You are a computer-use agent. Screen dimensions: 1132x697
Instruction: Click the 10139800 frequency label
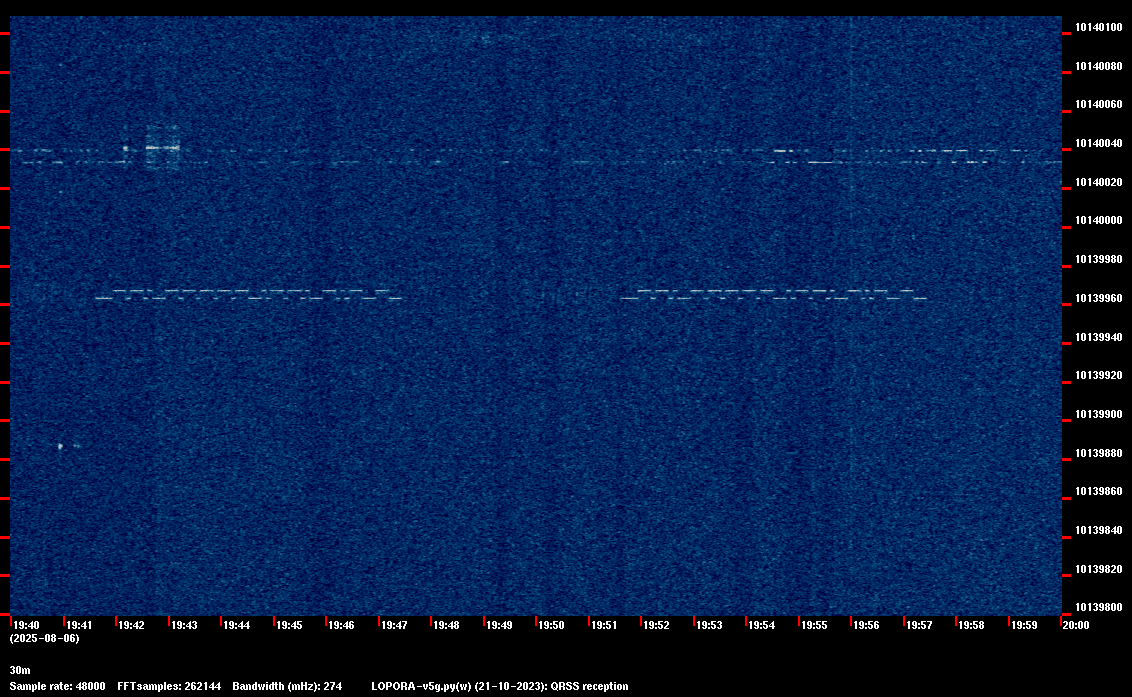pyautogui.click(x=1098, y=607)
